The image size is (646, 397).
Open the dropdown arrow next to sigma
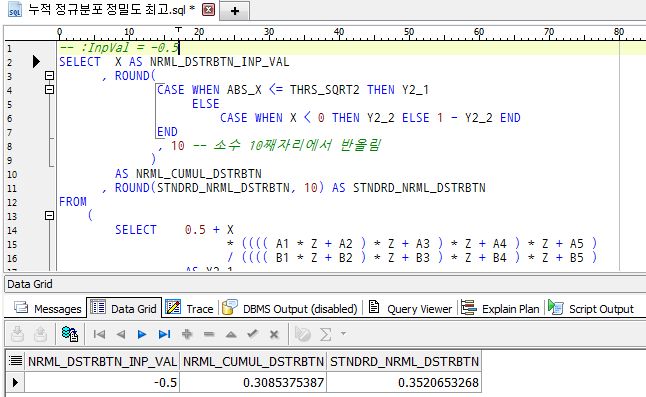click(x=343, y=333)
